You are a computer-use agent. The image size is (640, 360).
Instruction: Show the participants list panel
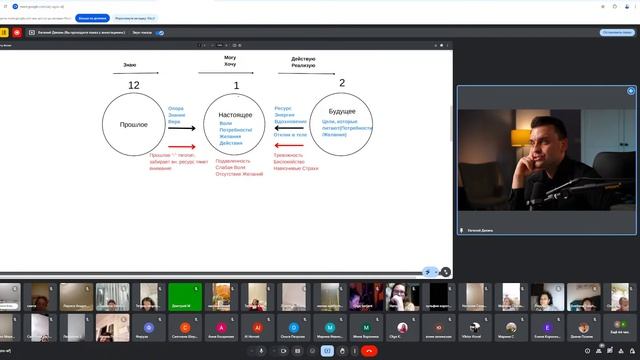pos(599,351)
